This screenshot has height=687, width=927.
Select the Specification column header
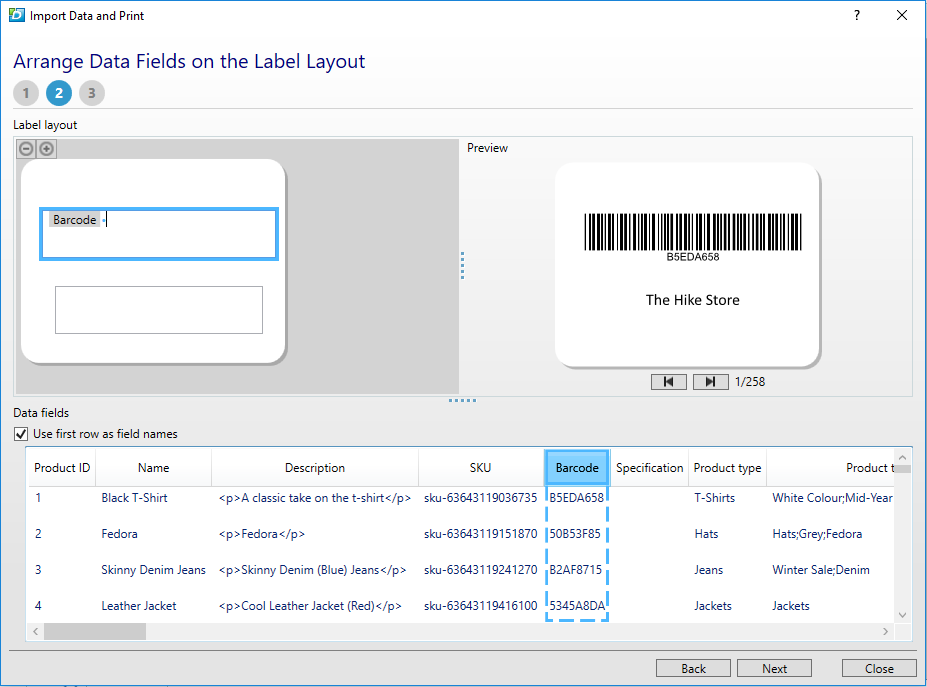[649, 468]
